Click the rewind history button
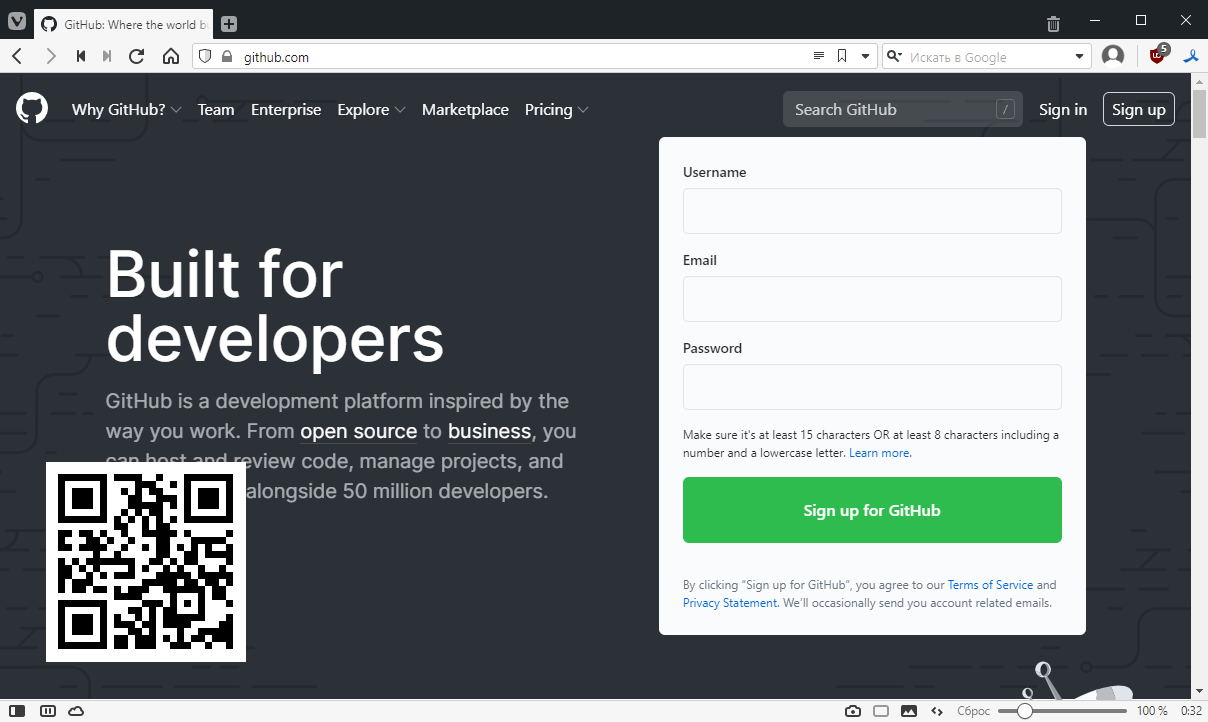1208x722 pixels. click(81, 57)
